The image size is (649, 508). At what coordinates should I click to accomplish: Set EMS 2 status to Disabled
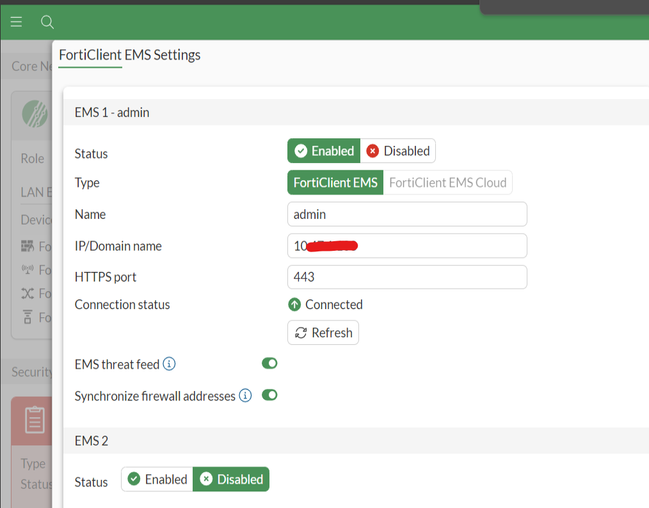point(231,479)
